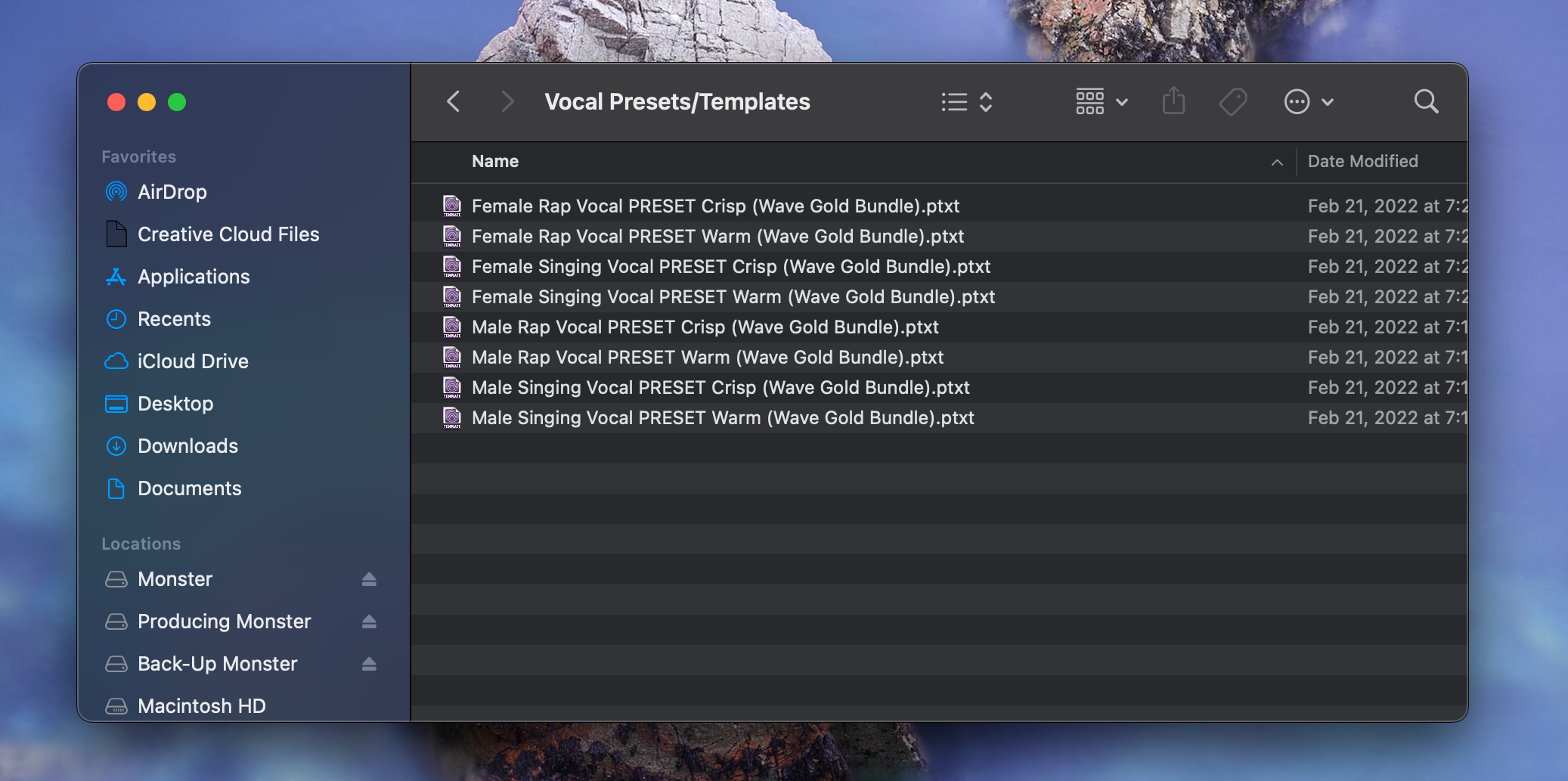Open Applications from Favorites

pyautogui.click(x=194, y=277)
